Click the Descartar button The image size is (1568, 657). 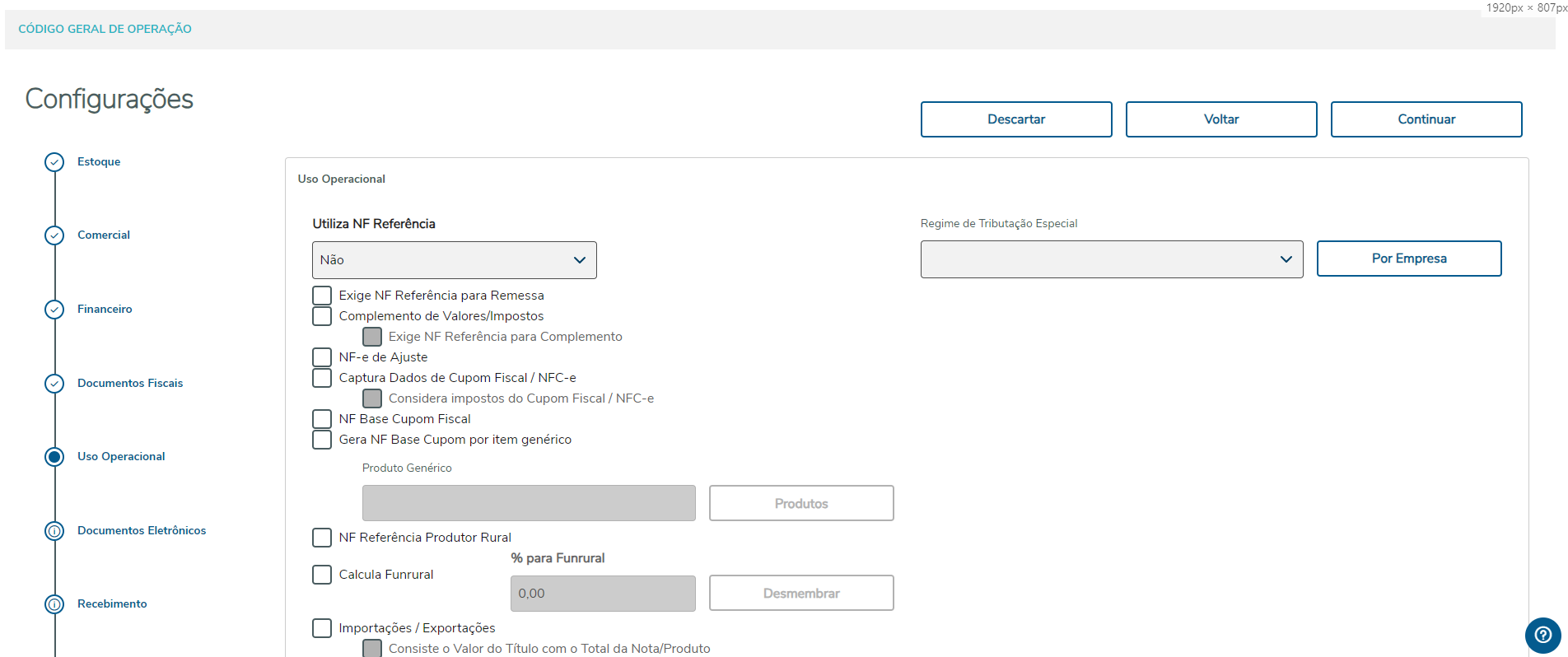(1015, 119)
